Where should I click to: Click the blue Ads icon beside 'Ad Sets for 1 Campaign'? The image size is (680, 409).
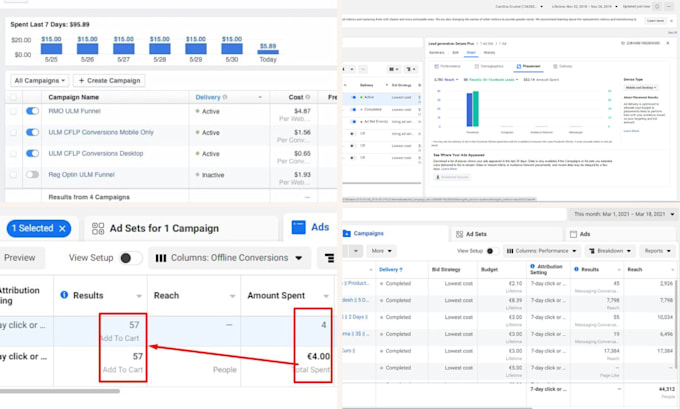click(x=298, y=227)
